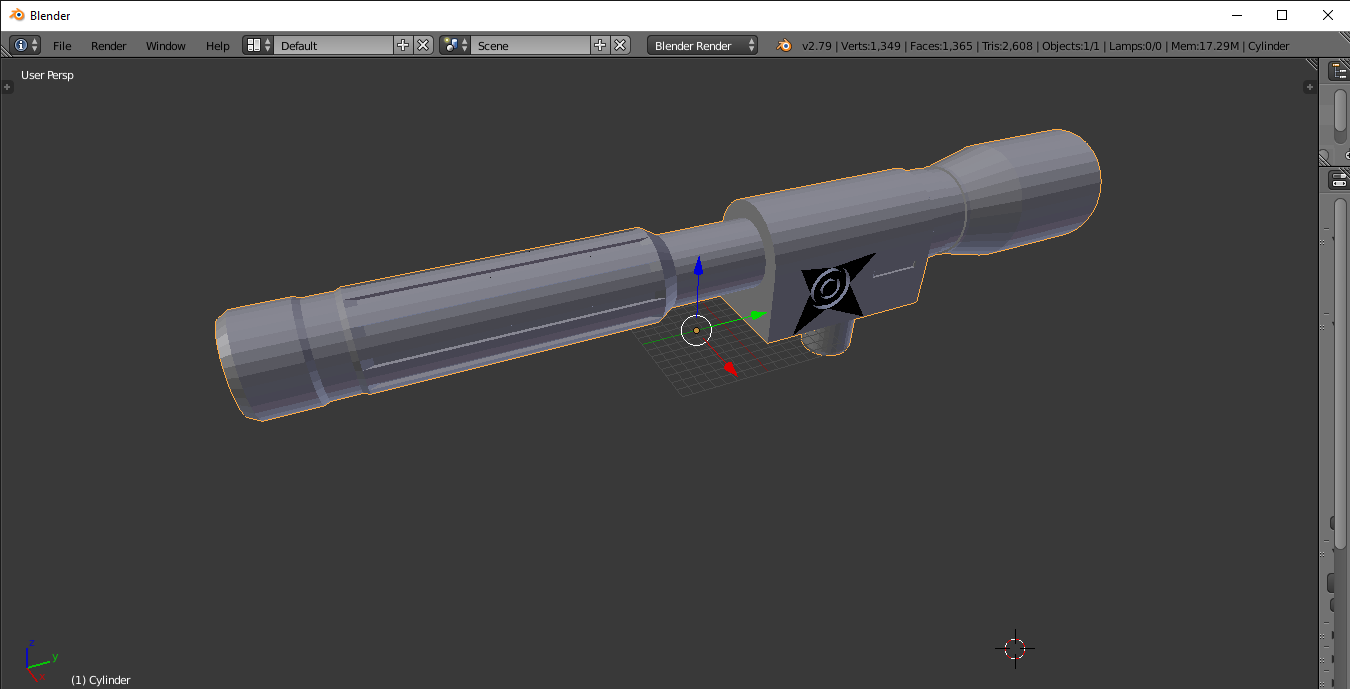The width and height of the screenshot is (1350, 689).
Task: Open the scene browser icon
Action: 455,45
